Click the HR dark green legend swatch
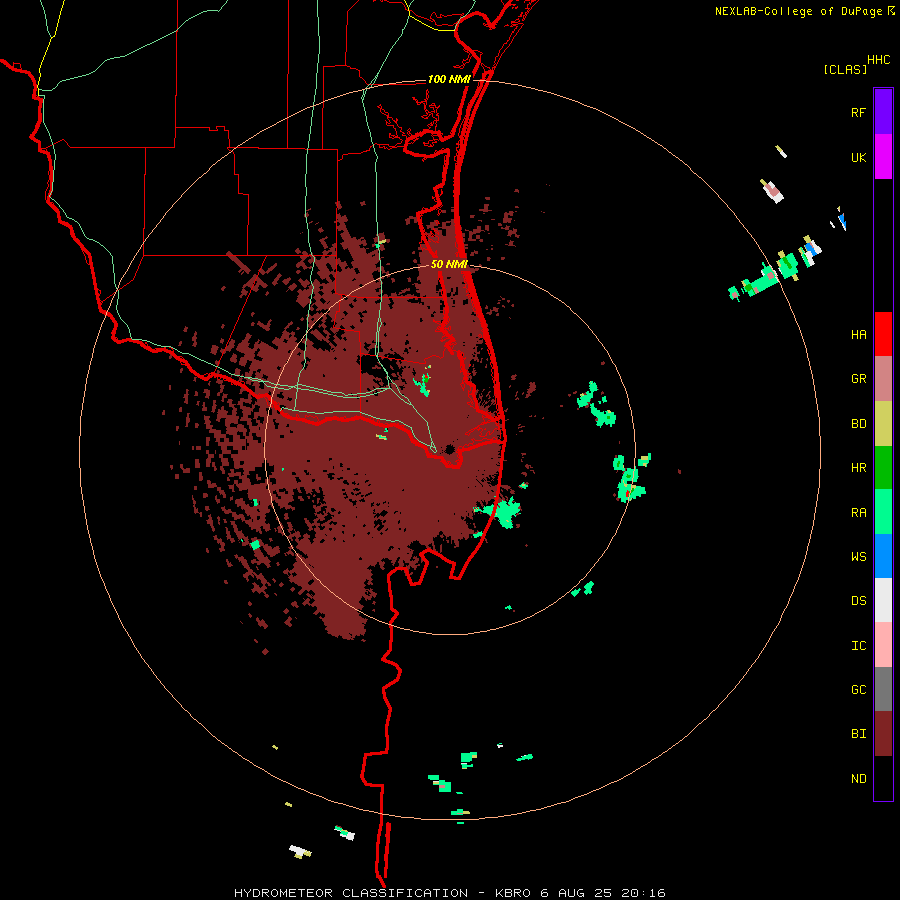Image resolution: width=900 pixels, height=900 pixels. [883, 468]
